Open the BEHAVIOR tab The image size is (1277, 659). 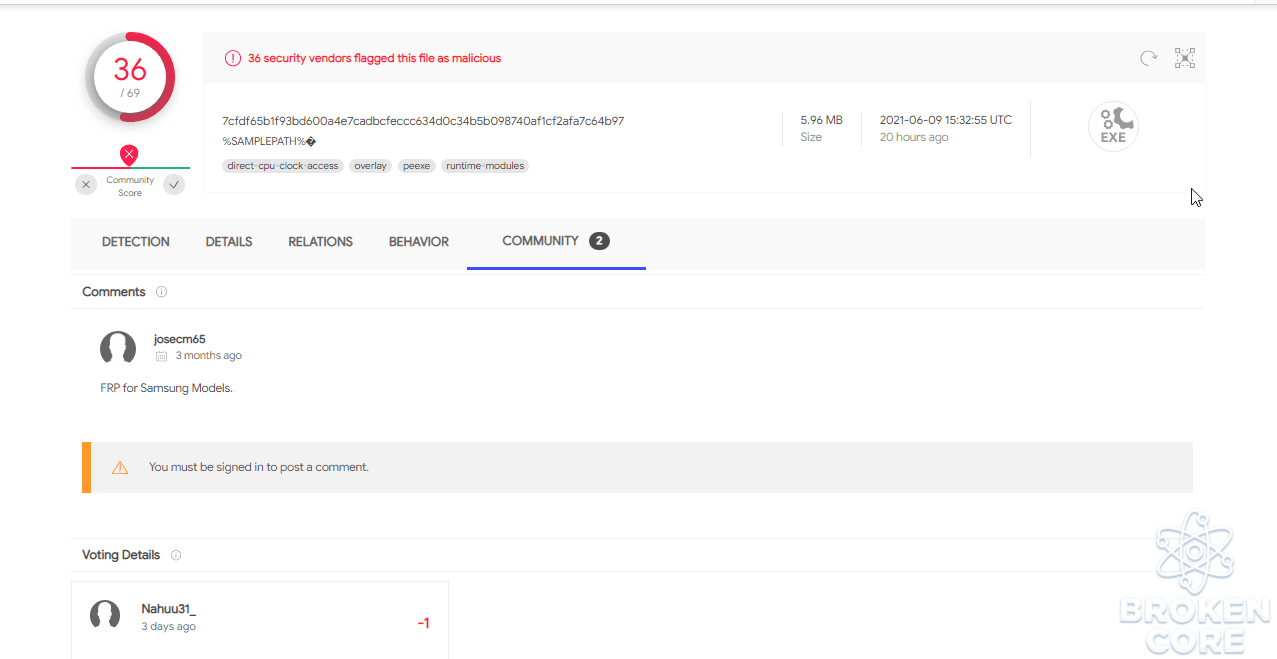click(419, 242)
